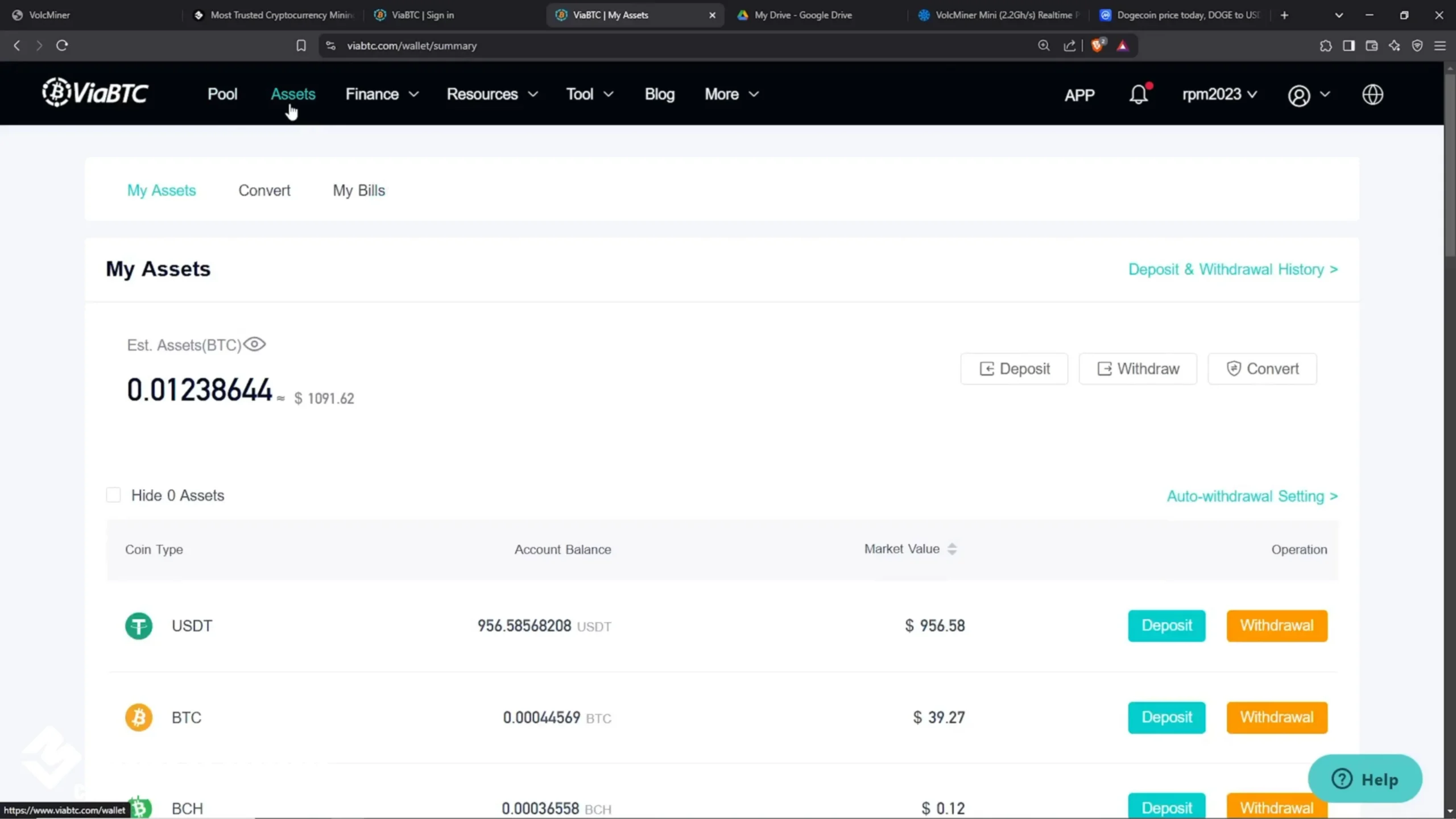
Task: Open the Leo AI sparkle icon
Action: tap(1394, 45)
